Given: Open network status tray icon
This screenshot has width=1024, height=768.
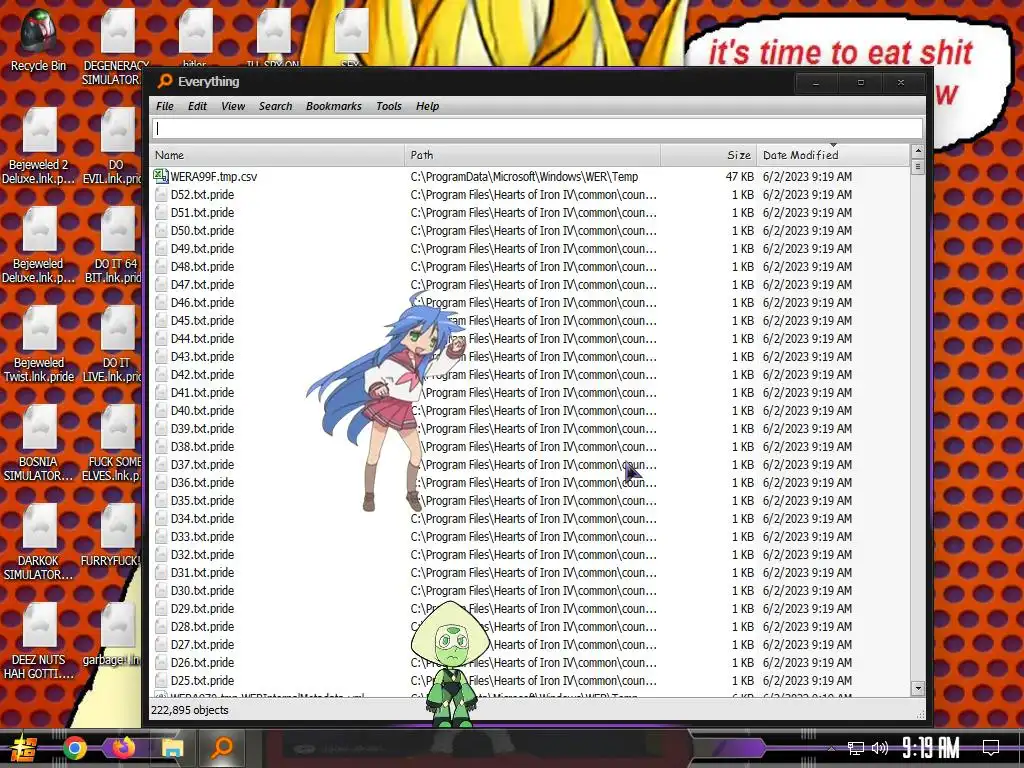Looking at the screenshot, I should point(856,748).
